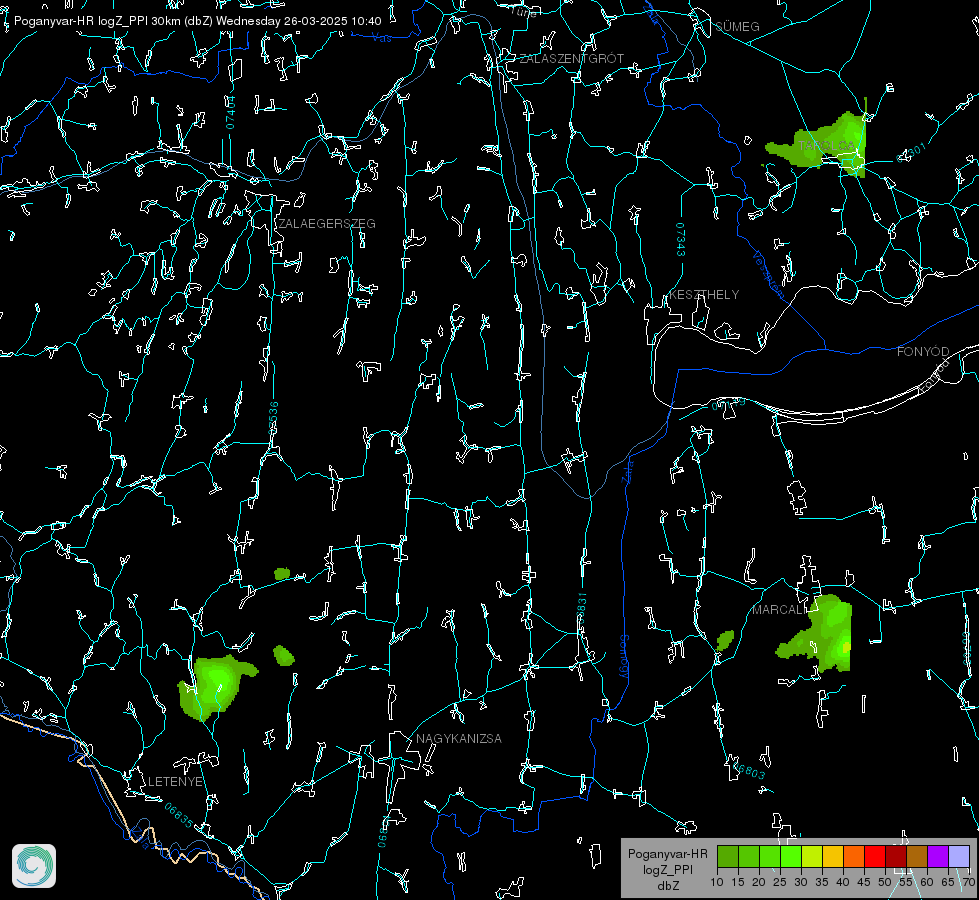Screen dimensions: 979x900
Task: Click the ZALASZENTGRÓT city label
Action: 571,58
